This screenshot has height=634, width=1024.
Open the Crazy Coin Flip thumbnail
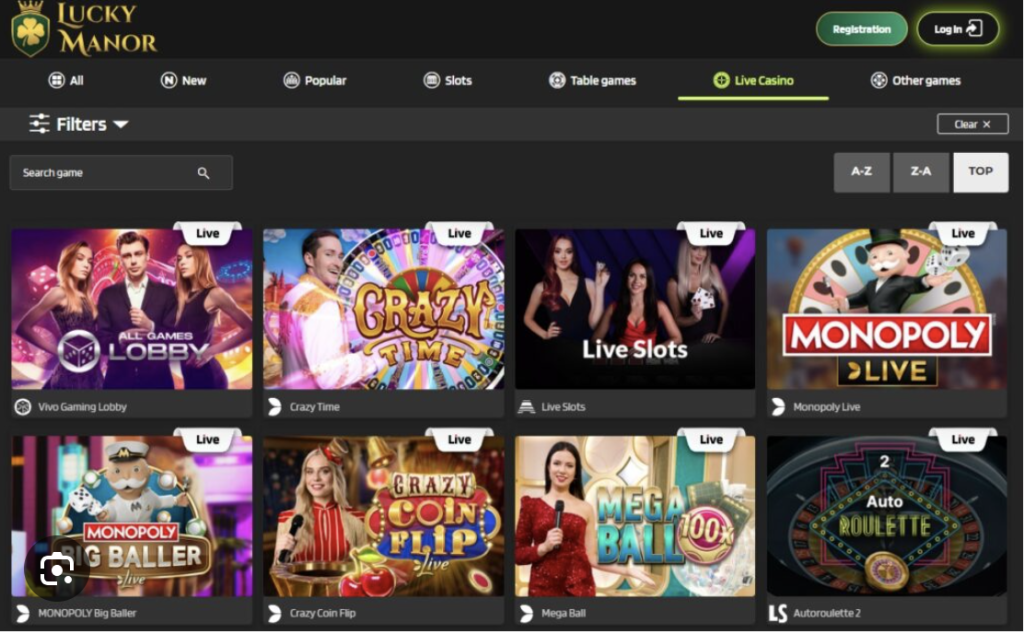tap(383, 516)
